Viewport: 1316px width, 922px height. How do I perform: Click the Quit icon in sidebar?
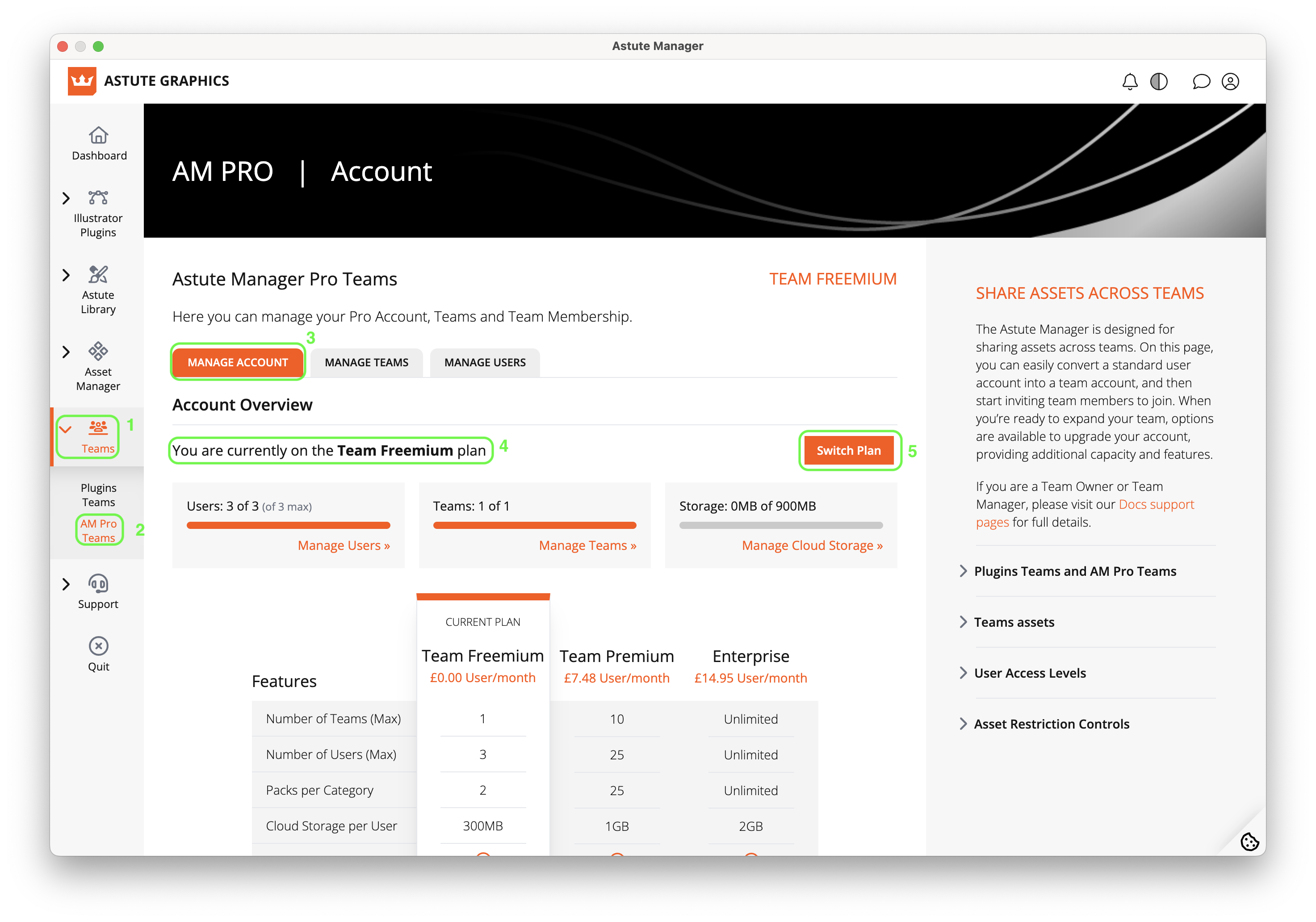click(99, 646)
